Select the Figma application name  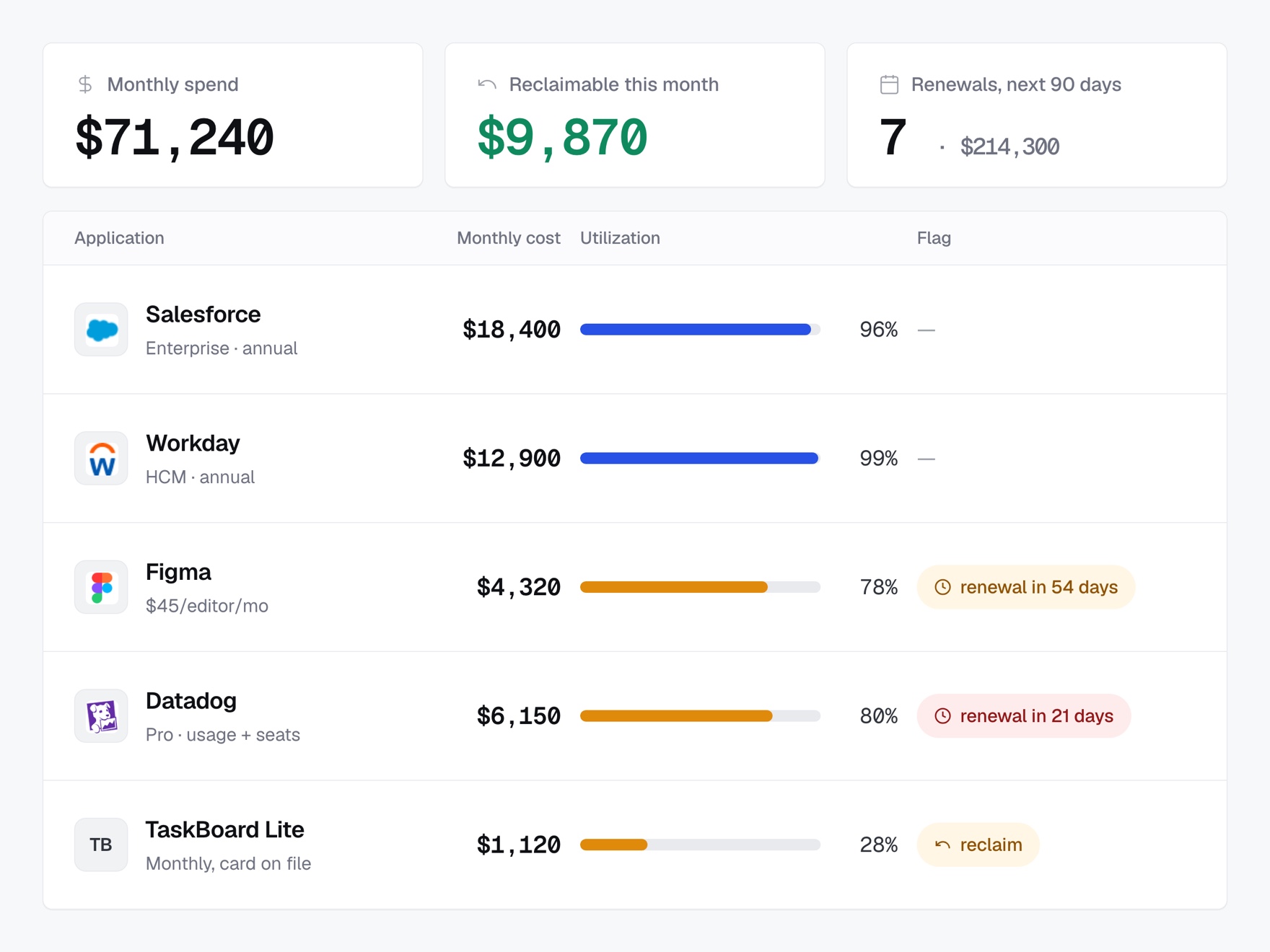tap(178, 573)
